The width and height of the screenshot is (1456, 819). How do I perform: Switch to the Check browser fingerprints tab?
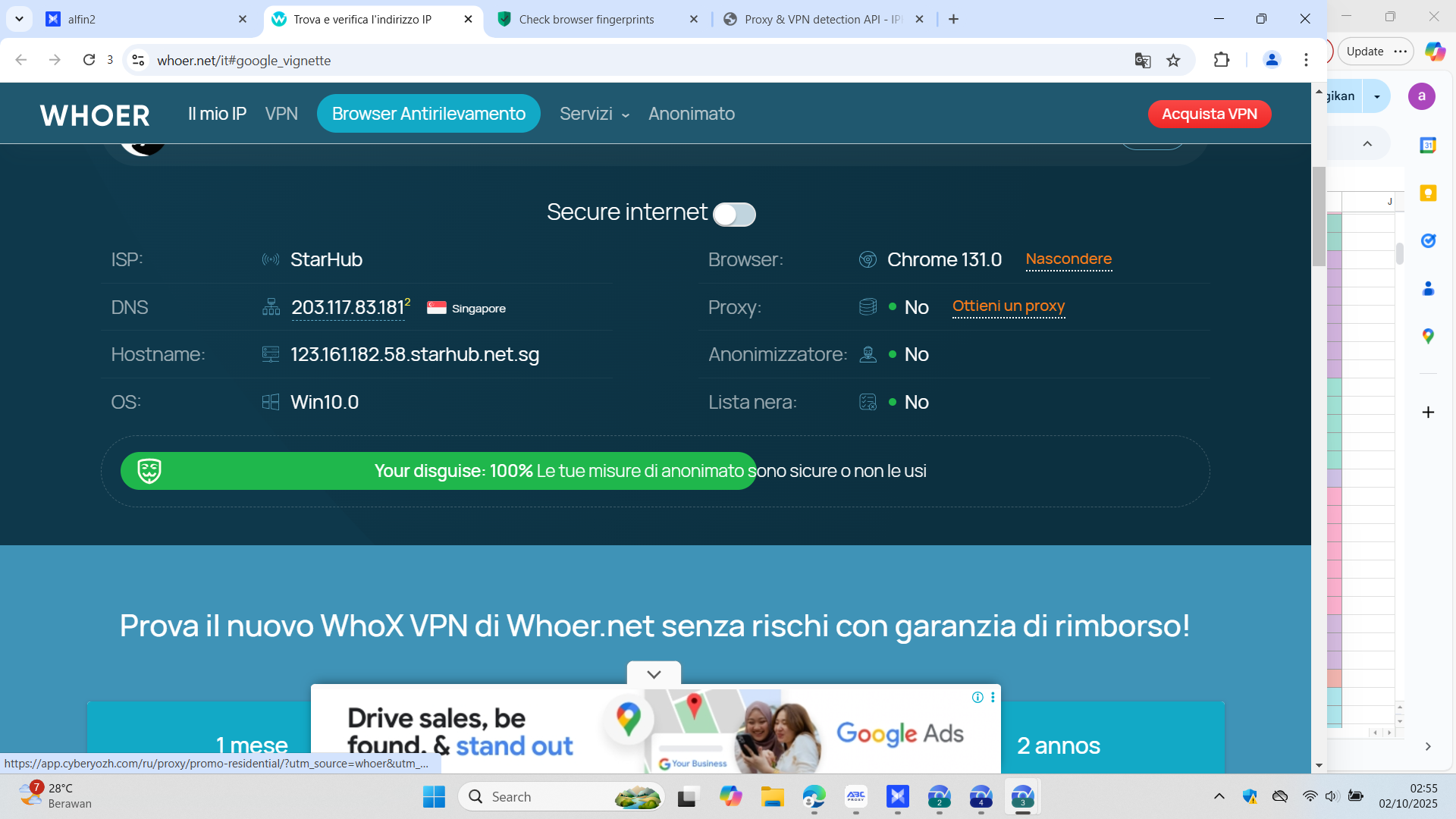point(586,20)
